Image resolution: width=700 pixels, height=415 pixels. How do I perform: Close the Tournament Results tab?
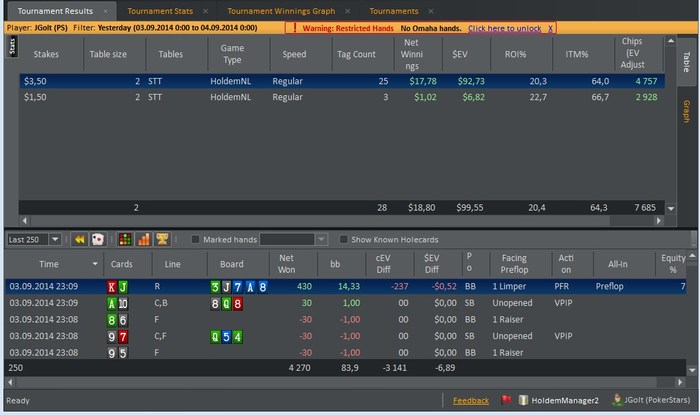tap(105, 11)
